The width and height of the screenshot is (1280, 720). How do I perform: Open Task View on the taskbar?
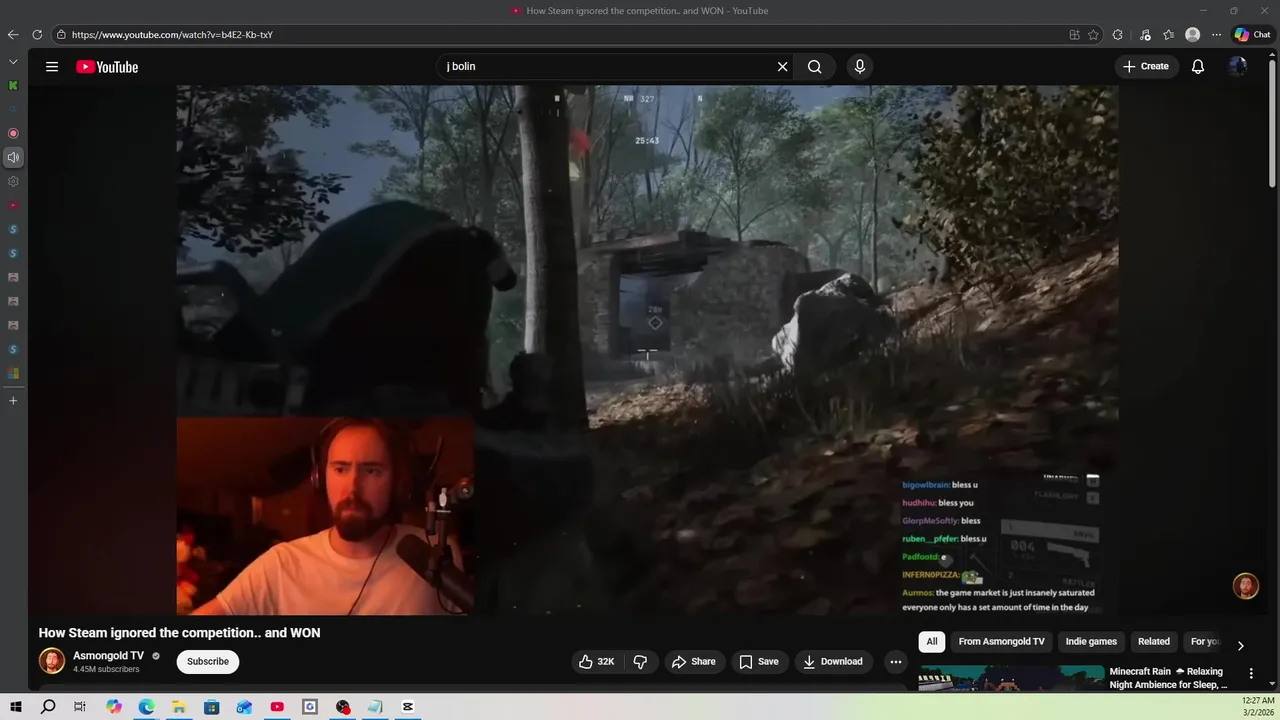(80, 707)
